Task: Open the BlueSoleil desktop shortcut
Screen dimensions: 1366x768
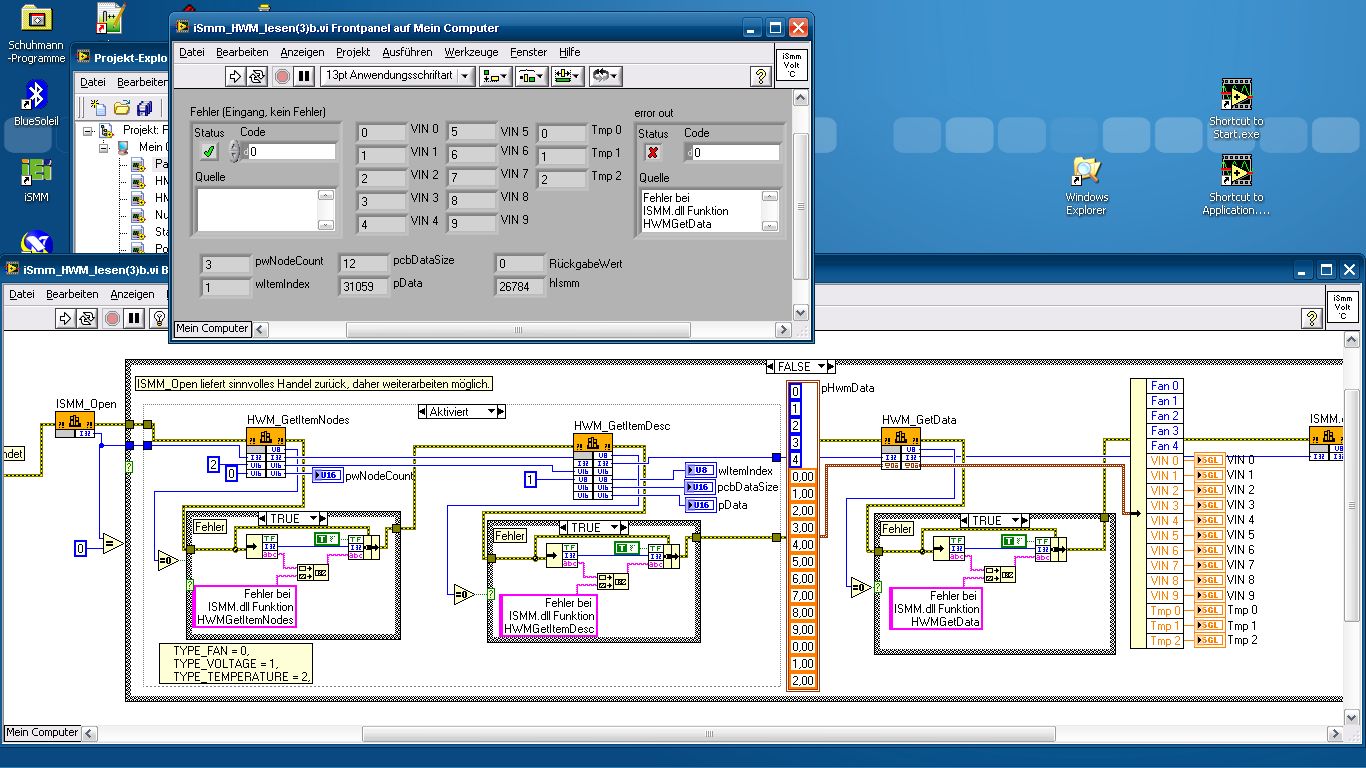Action: point(36,97)
